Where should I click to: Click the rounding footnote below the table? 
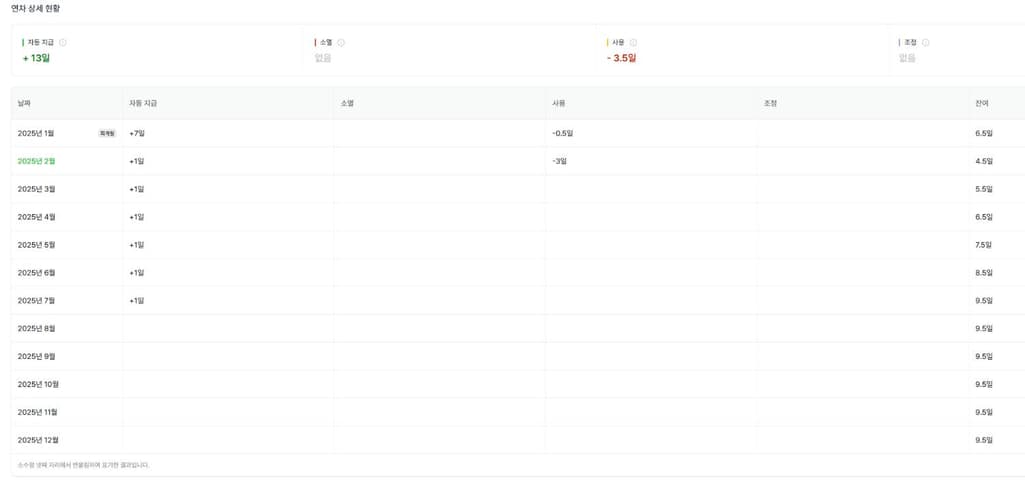[x=84, y=465]
